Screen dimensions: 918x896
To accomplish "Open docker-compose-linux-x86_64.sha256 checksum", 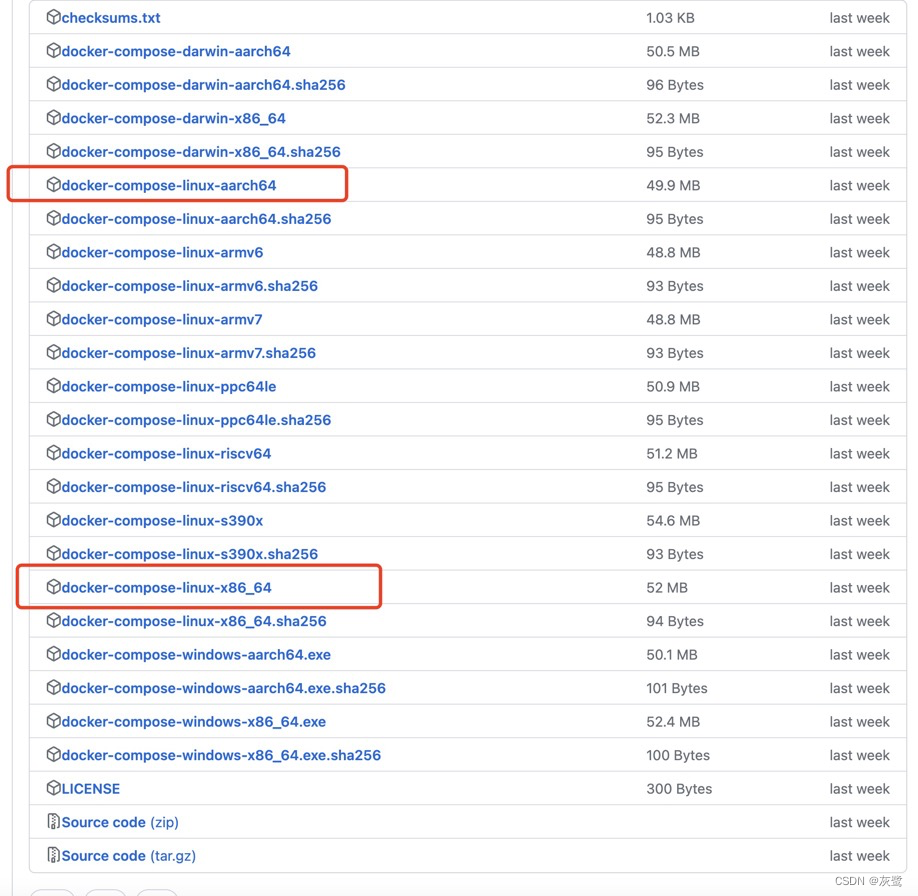I will pyautogui.click(x=194, y=621).
